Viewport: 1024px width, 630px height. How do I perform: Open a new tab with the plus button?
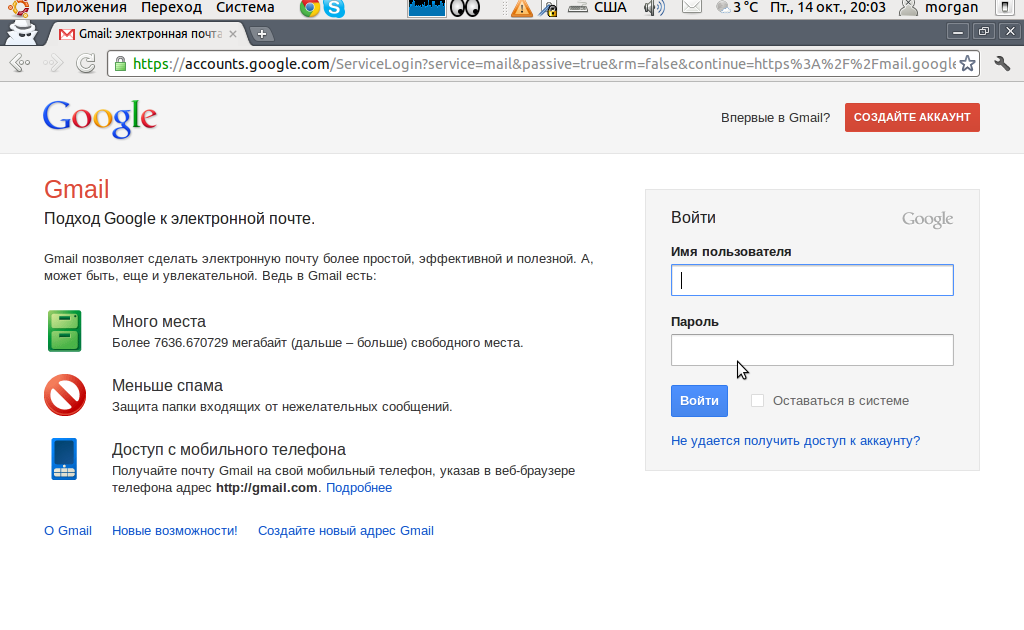click(261, 34)
